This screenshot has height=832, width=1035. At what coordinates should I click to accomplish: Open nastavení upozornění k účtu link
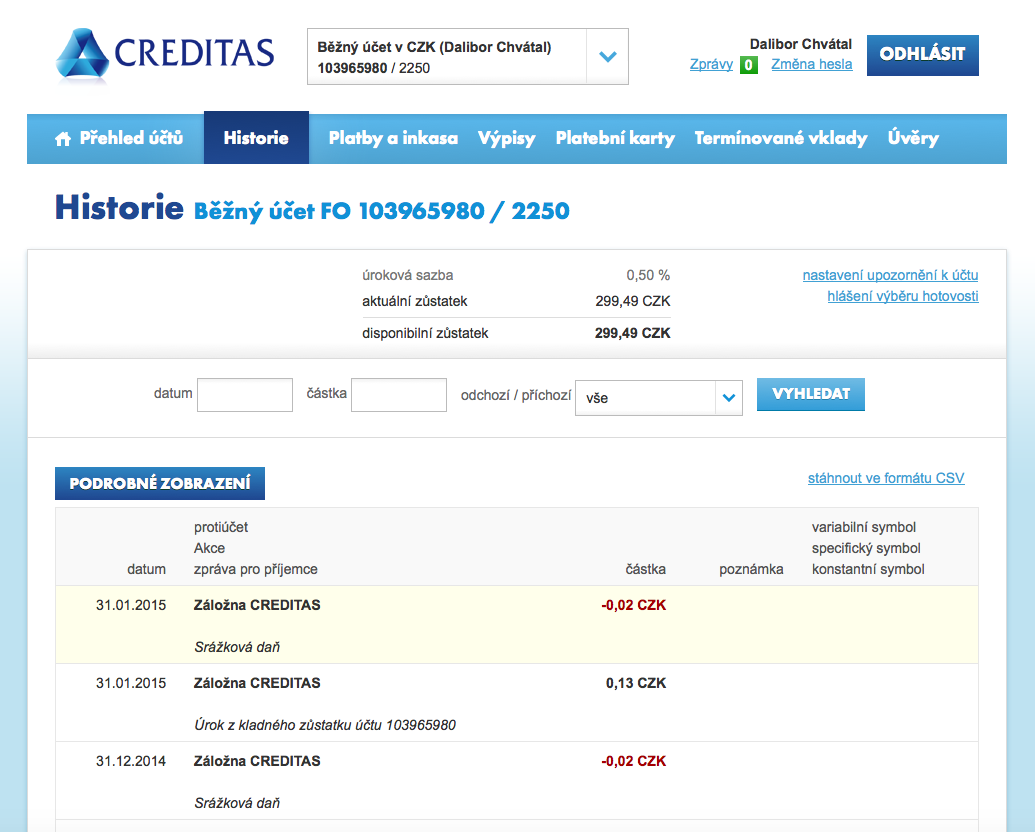(890, 275)
